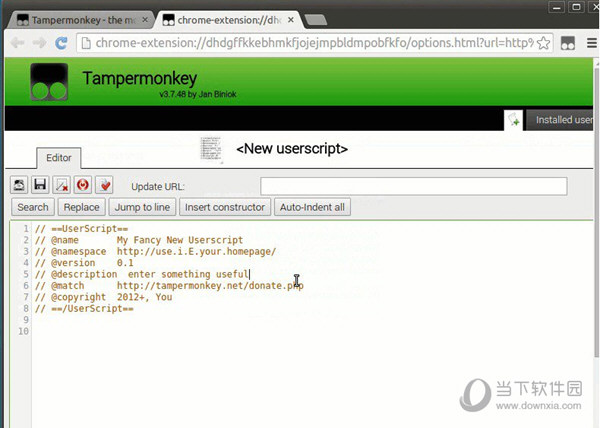
Task: Click the '// ==/UserScript==' line
Action: [84, 309]
